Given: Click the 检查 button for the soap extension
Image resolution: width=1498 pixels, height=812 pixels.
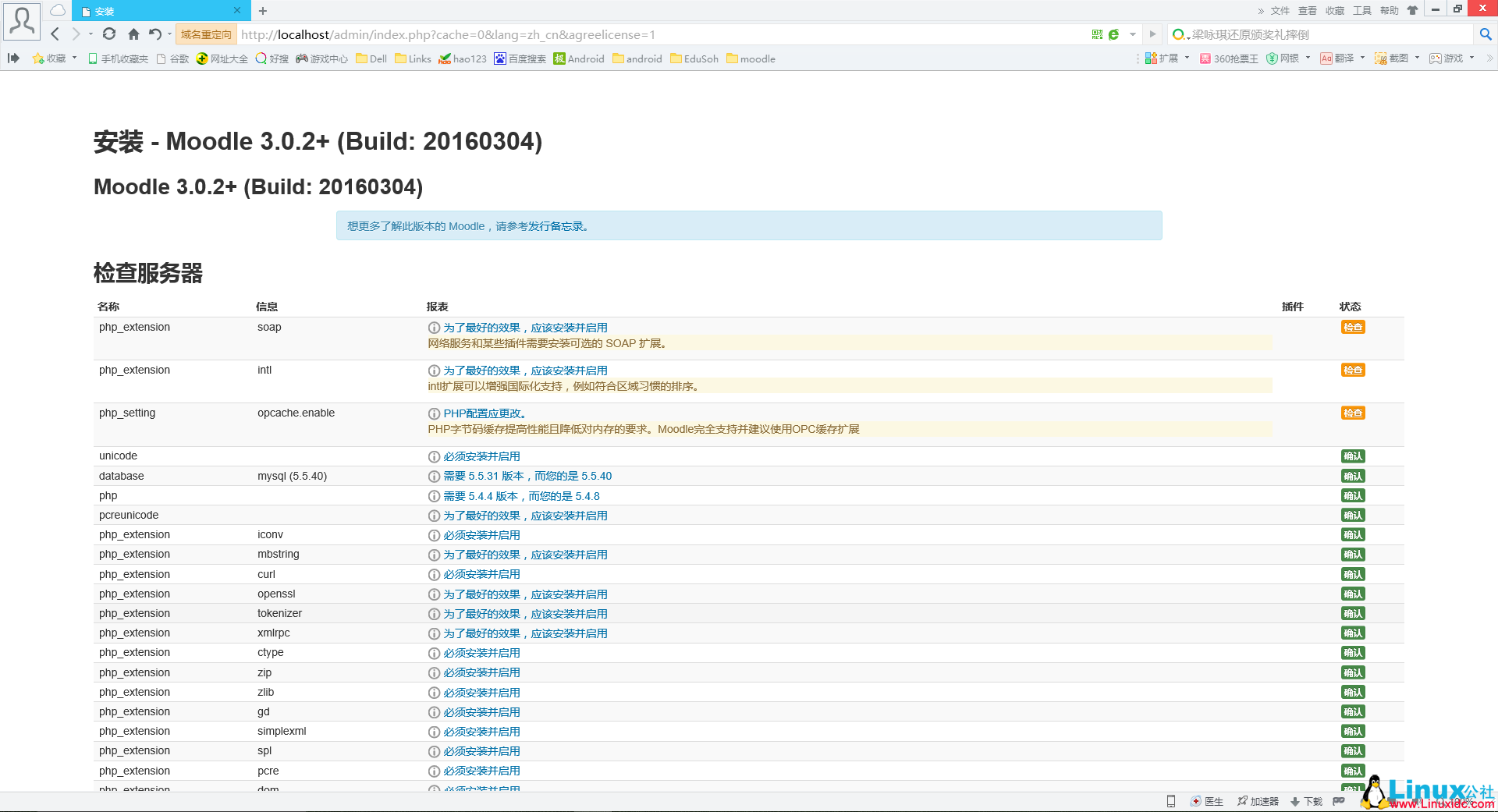Looking at the screenshot, I should click(x=1353, y=327).
